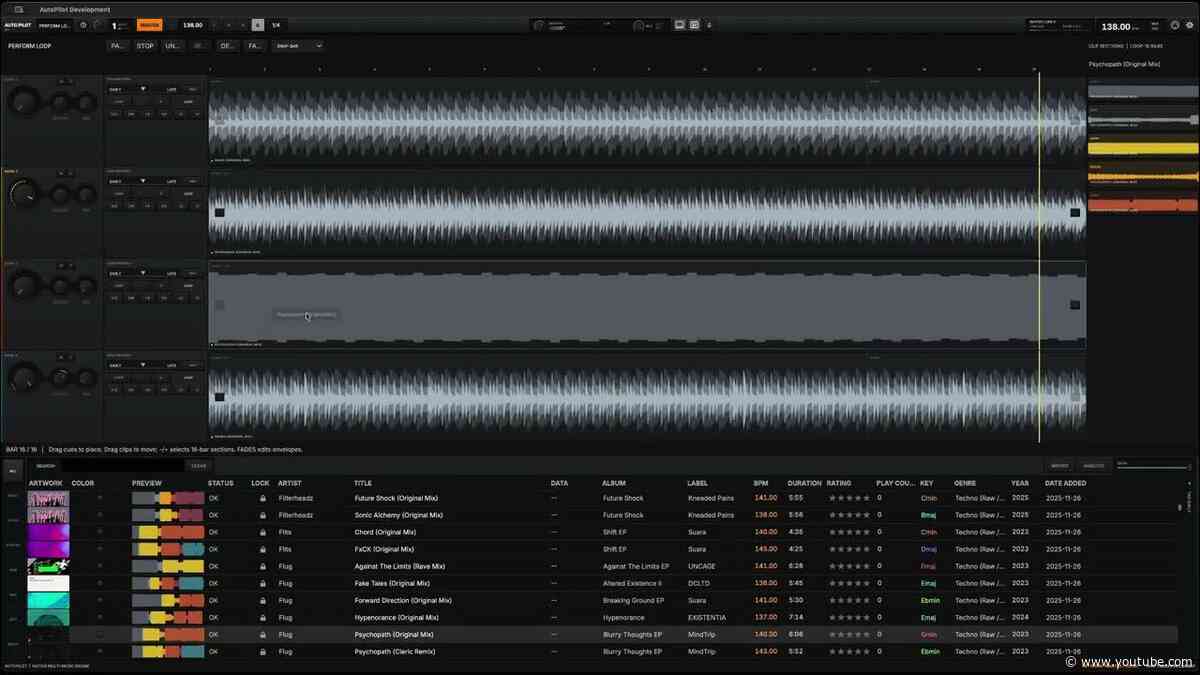Click the gear icon next to Perform Loop selector
The width and height of the screenshot is (1200, 675).
point(83,25)
